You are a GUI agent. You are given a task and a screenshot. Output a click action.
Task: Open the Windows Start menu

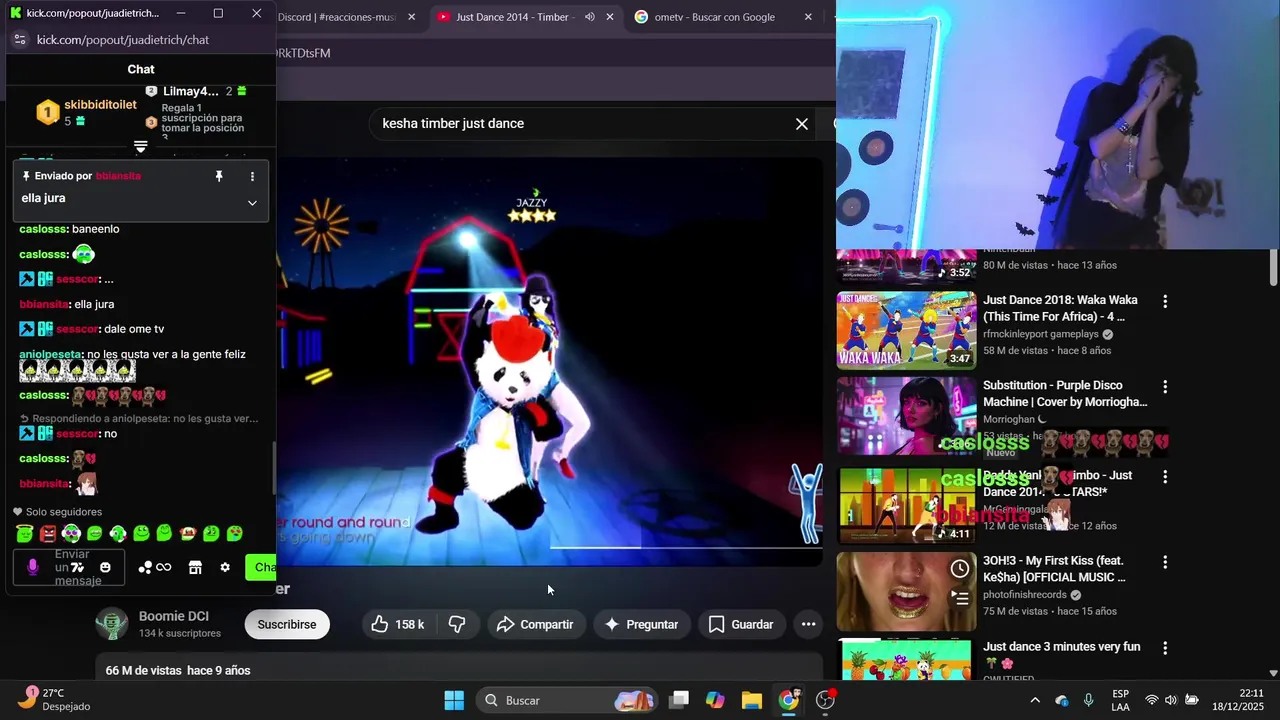[454, 700]
